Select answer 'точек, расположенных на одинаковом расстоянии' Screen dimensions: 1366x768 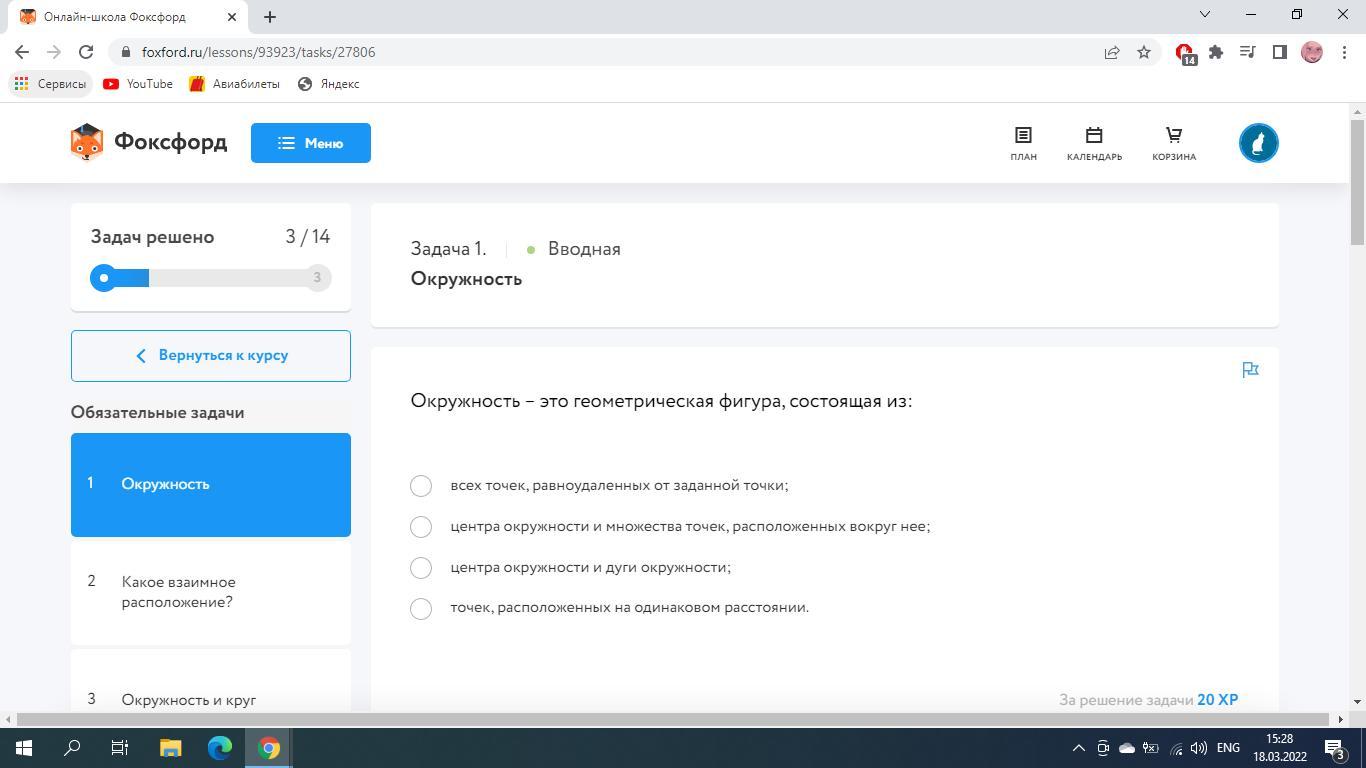421,608
